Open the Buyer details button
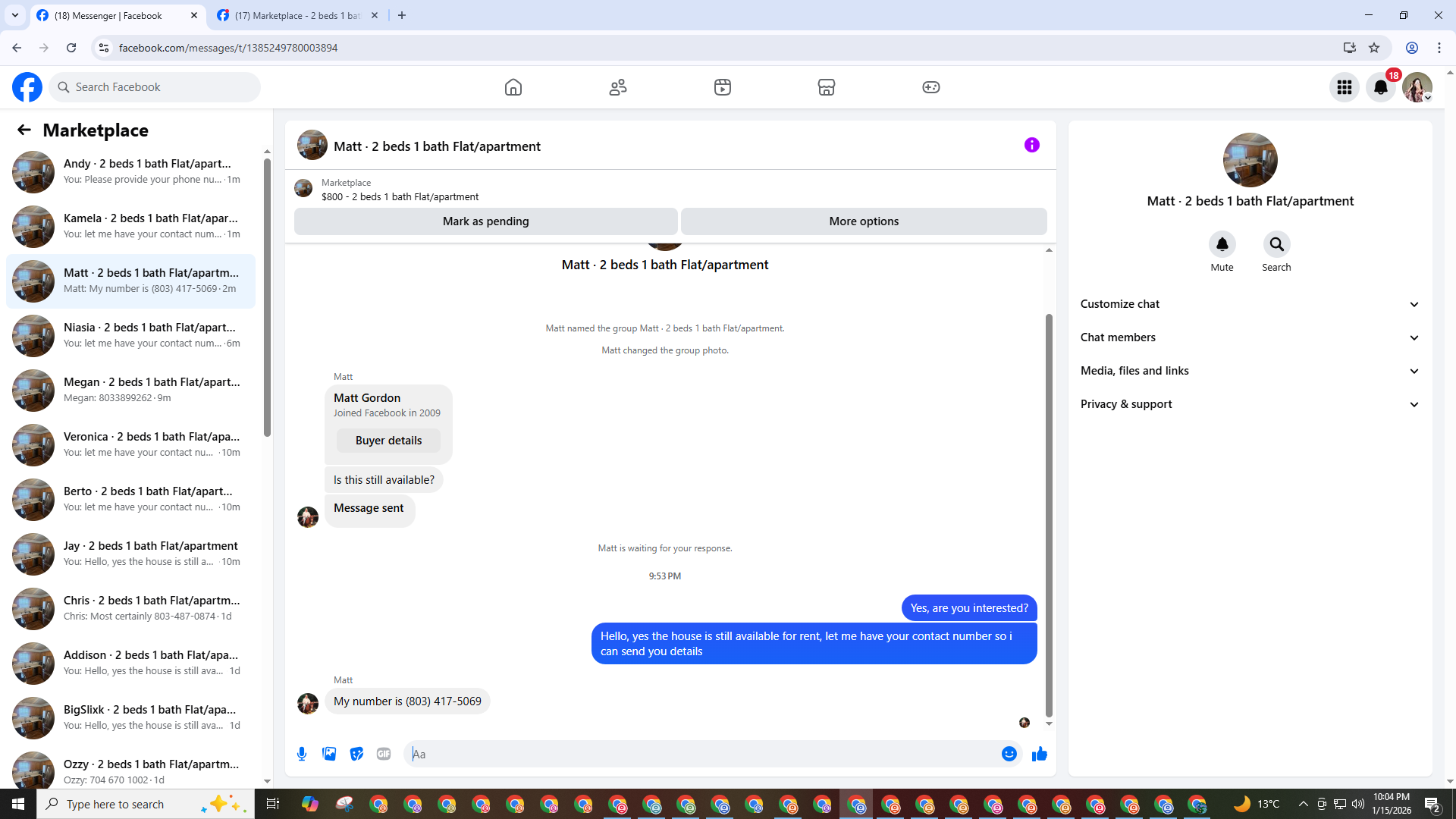 click(388, 441)
